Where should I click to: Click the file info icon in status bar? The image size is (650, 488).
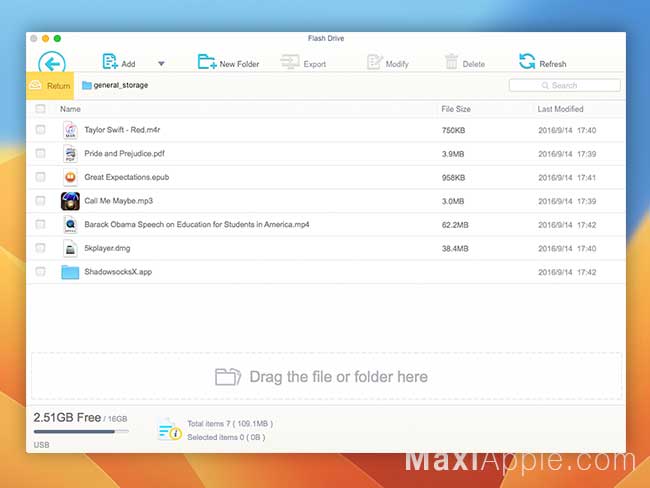[169, 430]
